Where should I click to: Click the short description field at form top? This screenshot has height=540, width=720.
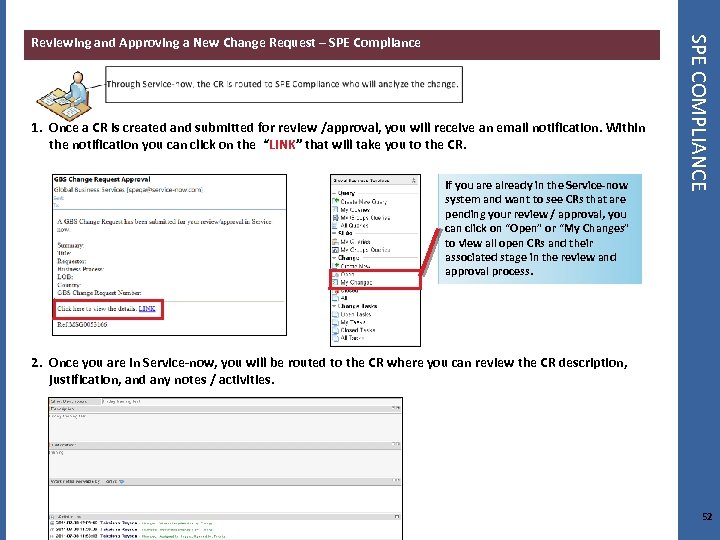click(250, 401)
